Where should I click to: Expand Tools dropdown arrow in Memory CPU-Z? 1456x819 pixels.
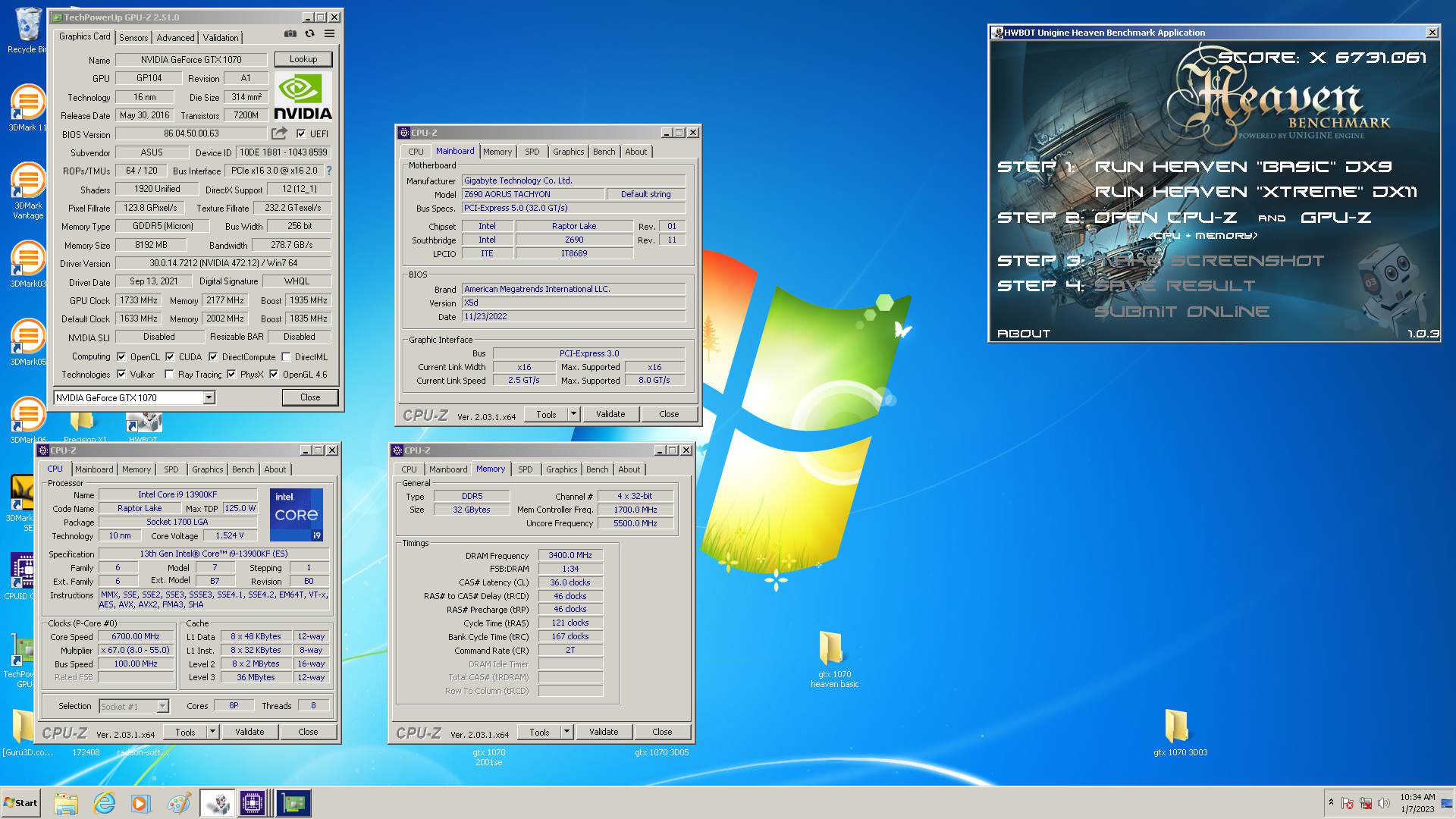[566, 732]
